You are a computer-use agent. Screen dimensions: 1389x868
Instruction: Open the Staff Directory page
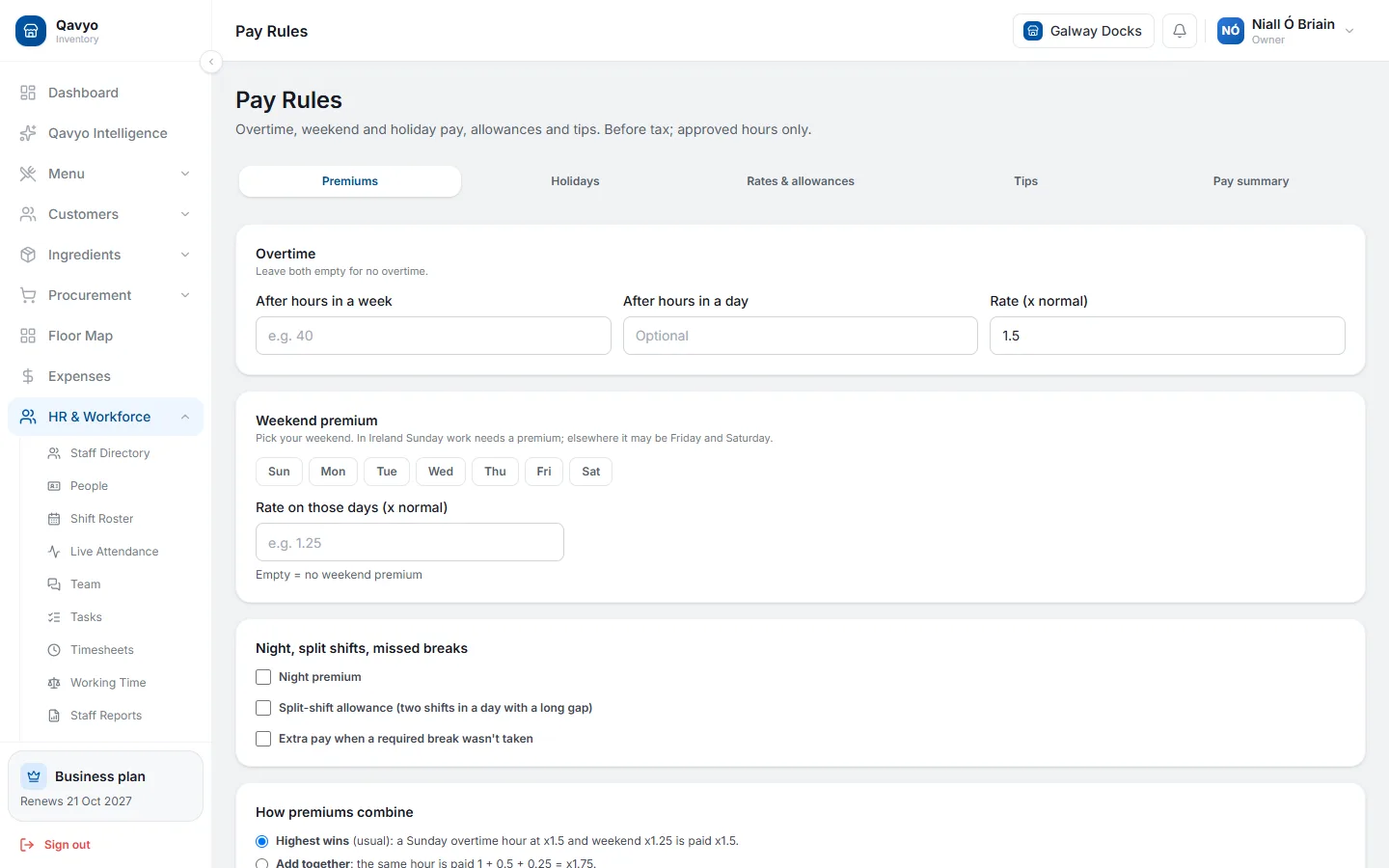pos(110,453)
